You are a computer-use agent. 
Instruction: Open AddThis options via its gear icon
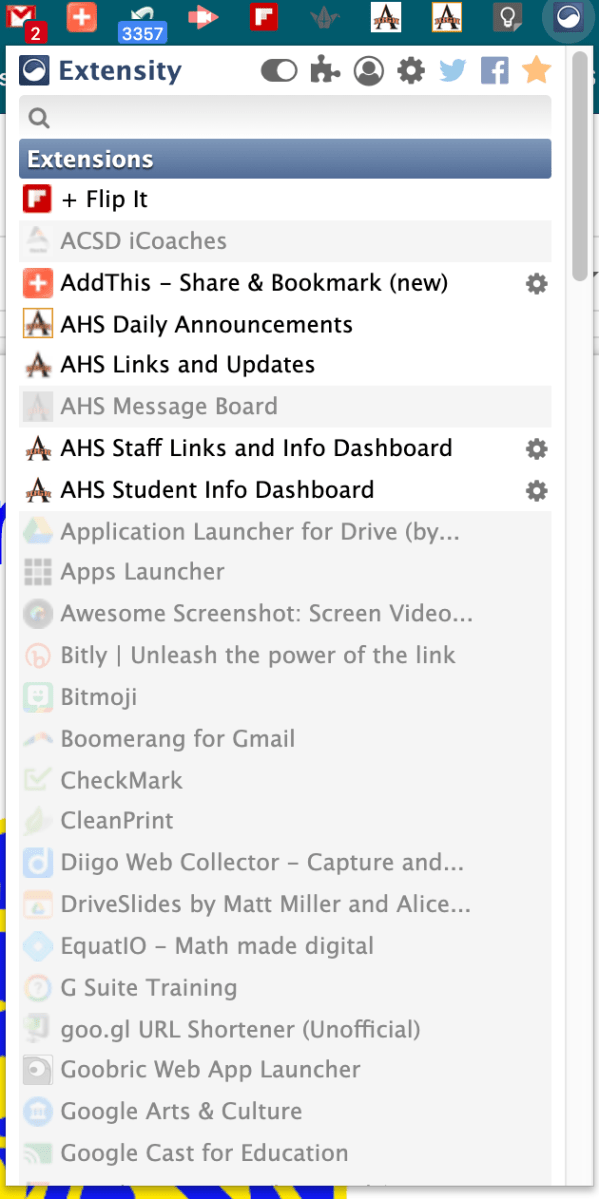536,283
